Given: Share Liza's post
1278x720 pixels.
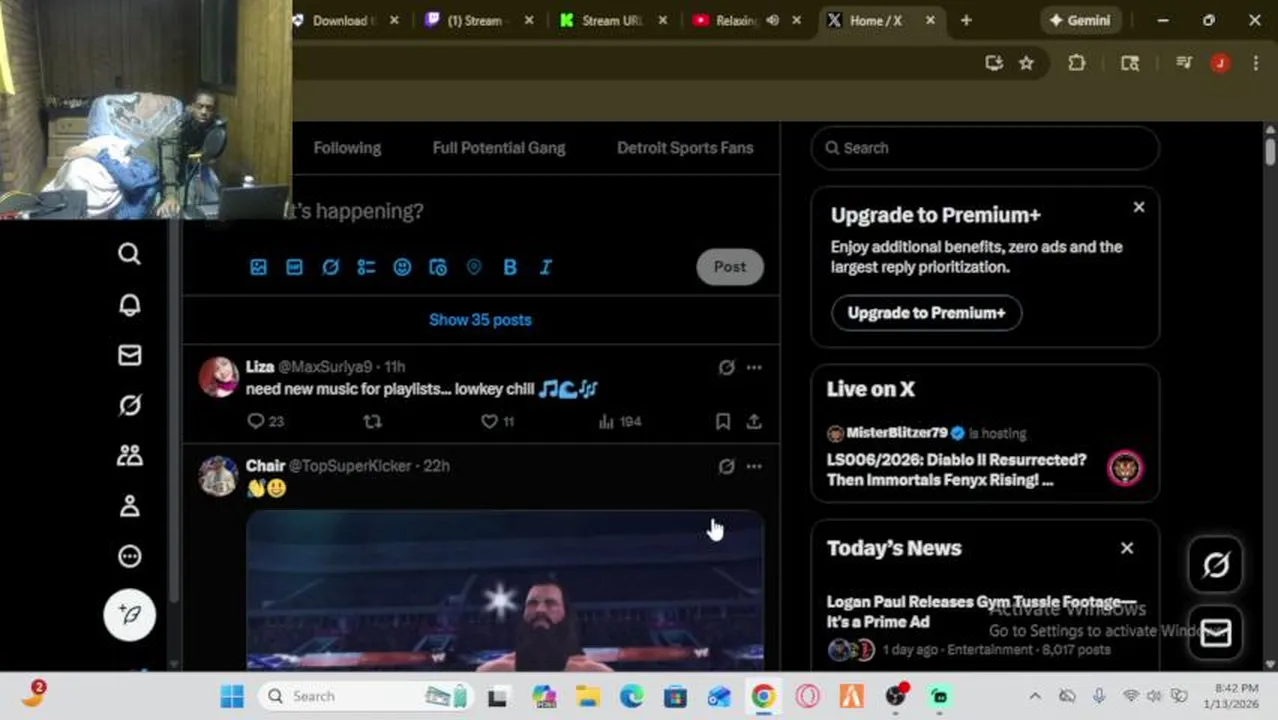Looking at the screenshot, I should (x=754, y=421).
